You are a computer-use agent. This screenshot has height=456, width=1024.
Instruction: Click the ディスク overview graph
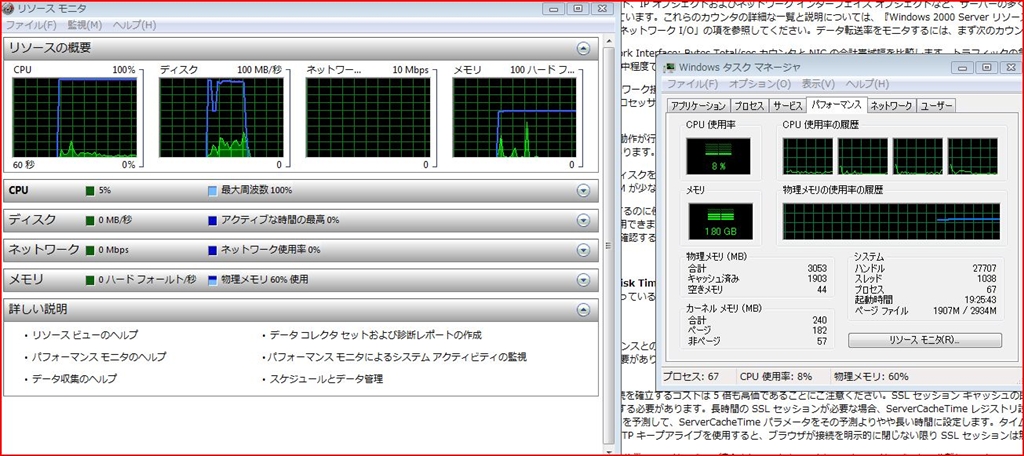tap(221, 118)
